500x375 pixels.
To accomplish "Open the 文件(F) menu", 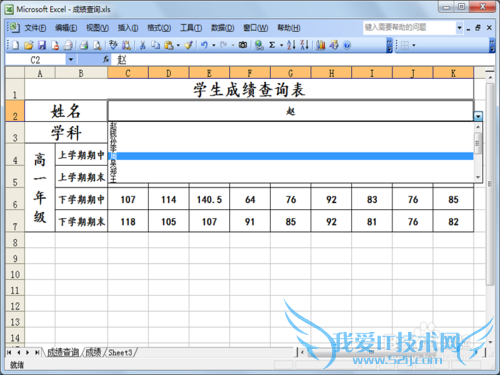I will (x=35, y=28).
